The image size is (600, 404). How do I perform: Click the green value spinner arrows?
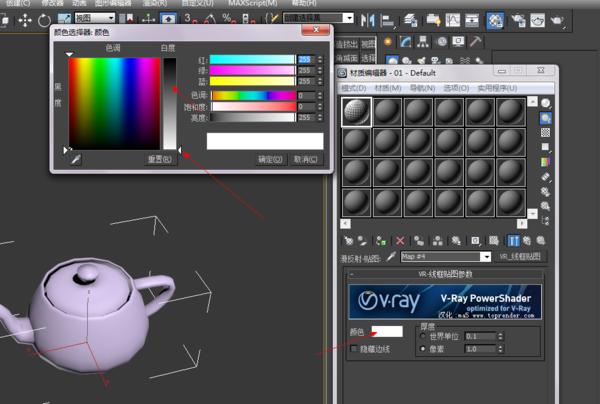(x=320, y=70)
